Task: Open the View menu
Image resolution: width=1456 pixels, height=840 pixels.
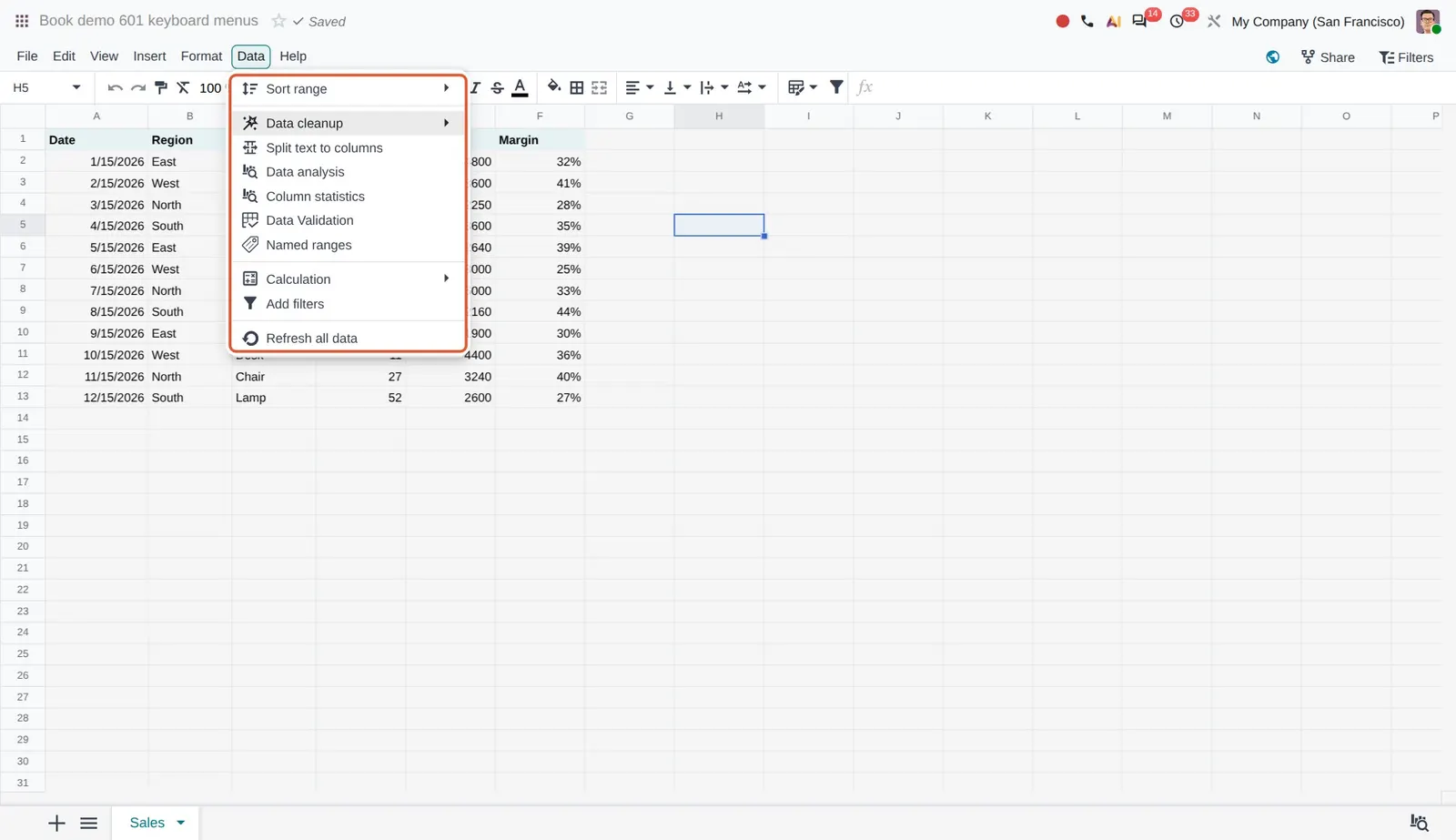Action: (104, 56)
